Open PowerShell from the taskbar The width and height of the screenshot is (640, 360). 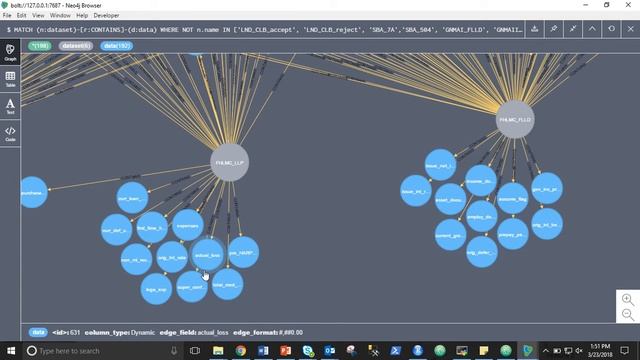[396, 351]
